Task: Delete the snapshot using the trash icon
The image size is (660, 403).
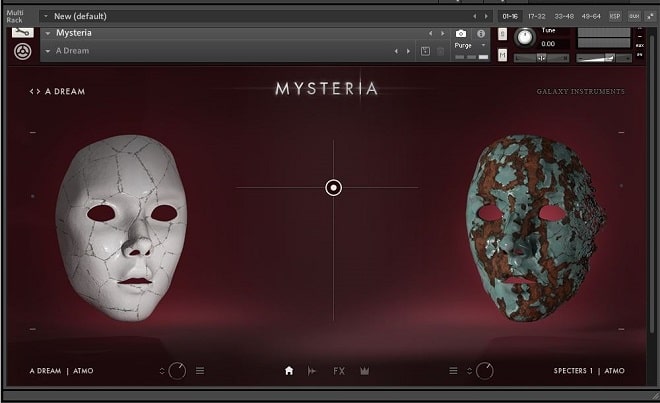Action: (440, 51)
